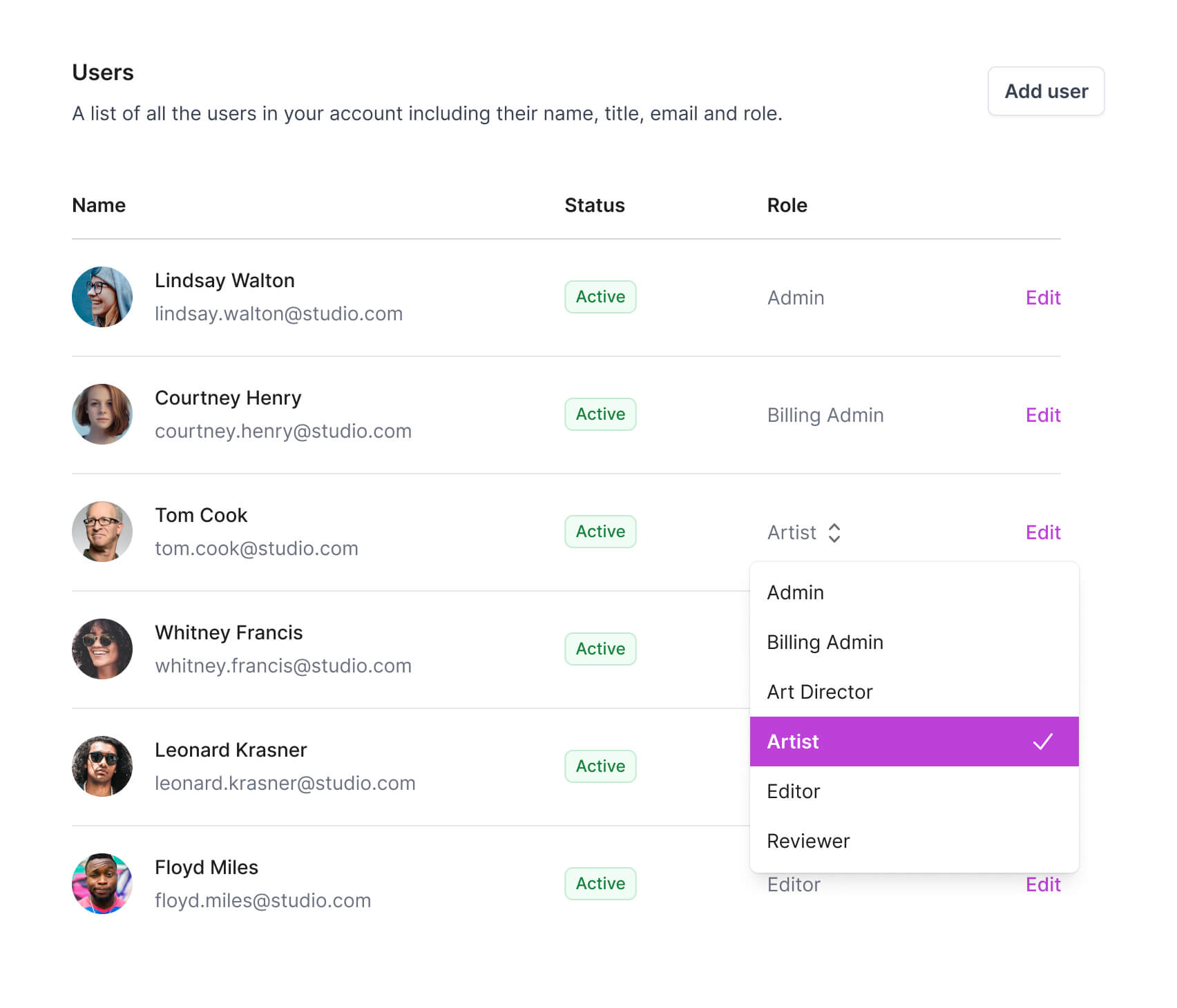Screen dimensions: 1177x1008
Task: Click Leonard Krasner's avatar photo
Action: 102,766
